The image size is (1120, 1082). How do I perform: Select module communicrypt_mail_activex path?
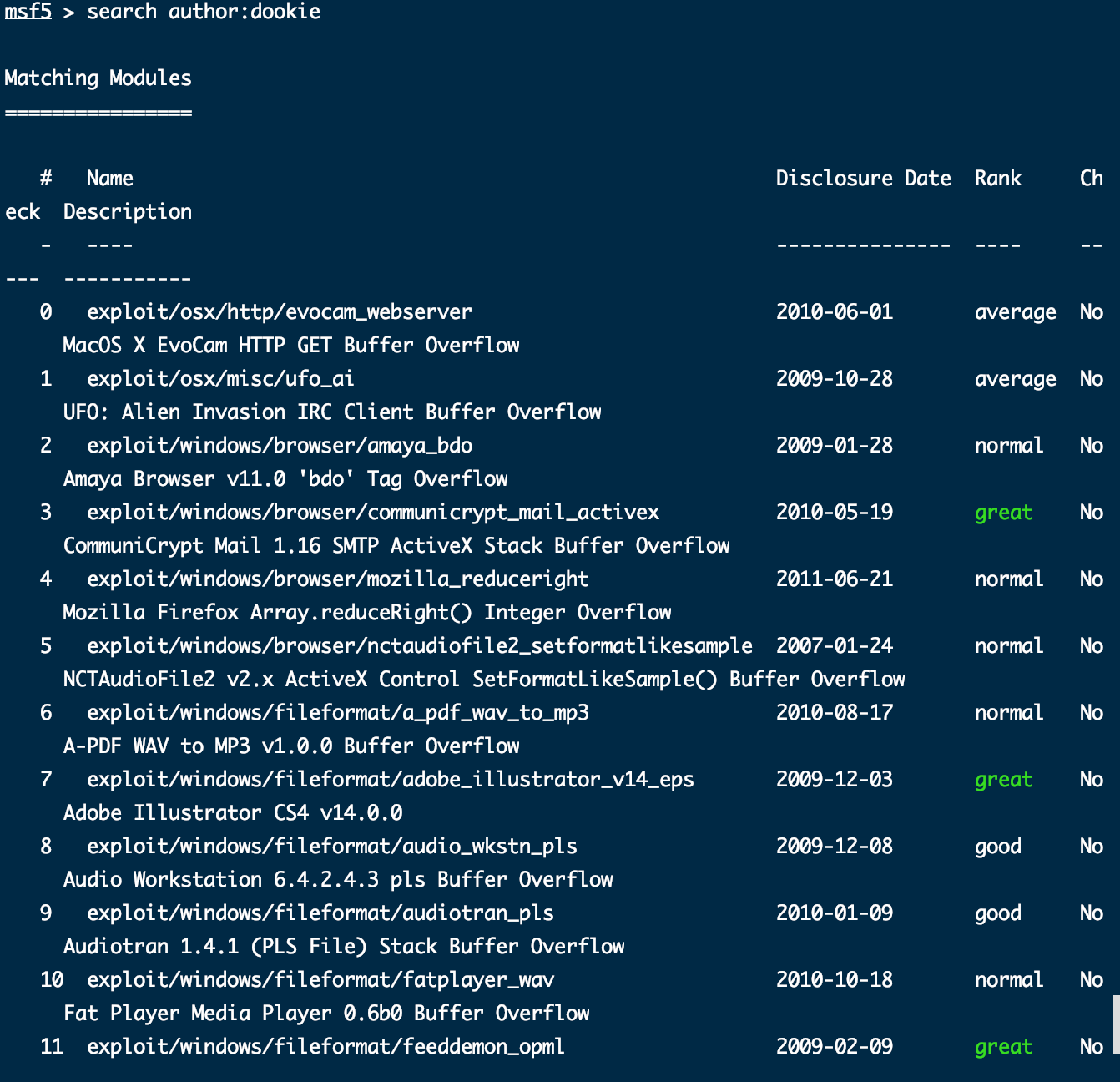[373, 513]
